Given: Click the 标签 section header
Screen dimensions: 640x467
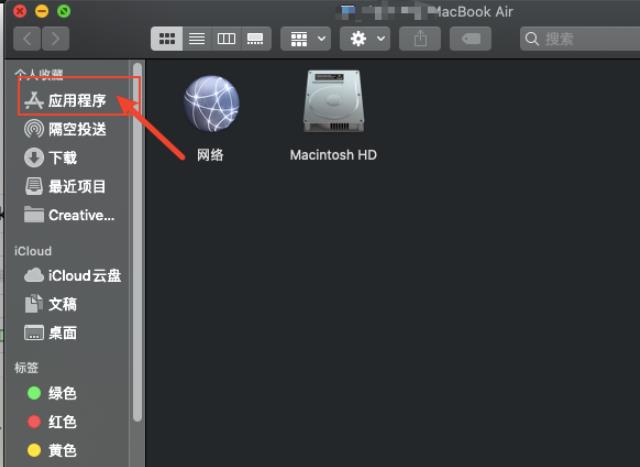Looking at the screenshot, I should pos(27,368).
